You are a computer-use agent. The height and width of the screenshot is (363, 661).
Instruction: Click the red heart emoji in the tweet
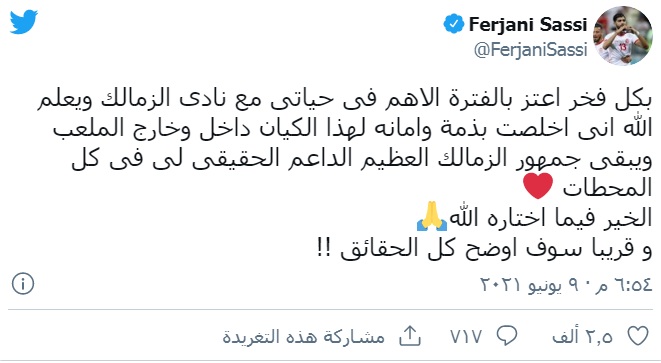coord(538,186)
